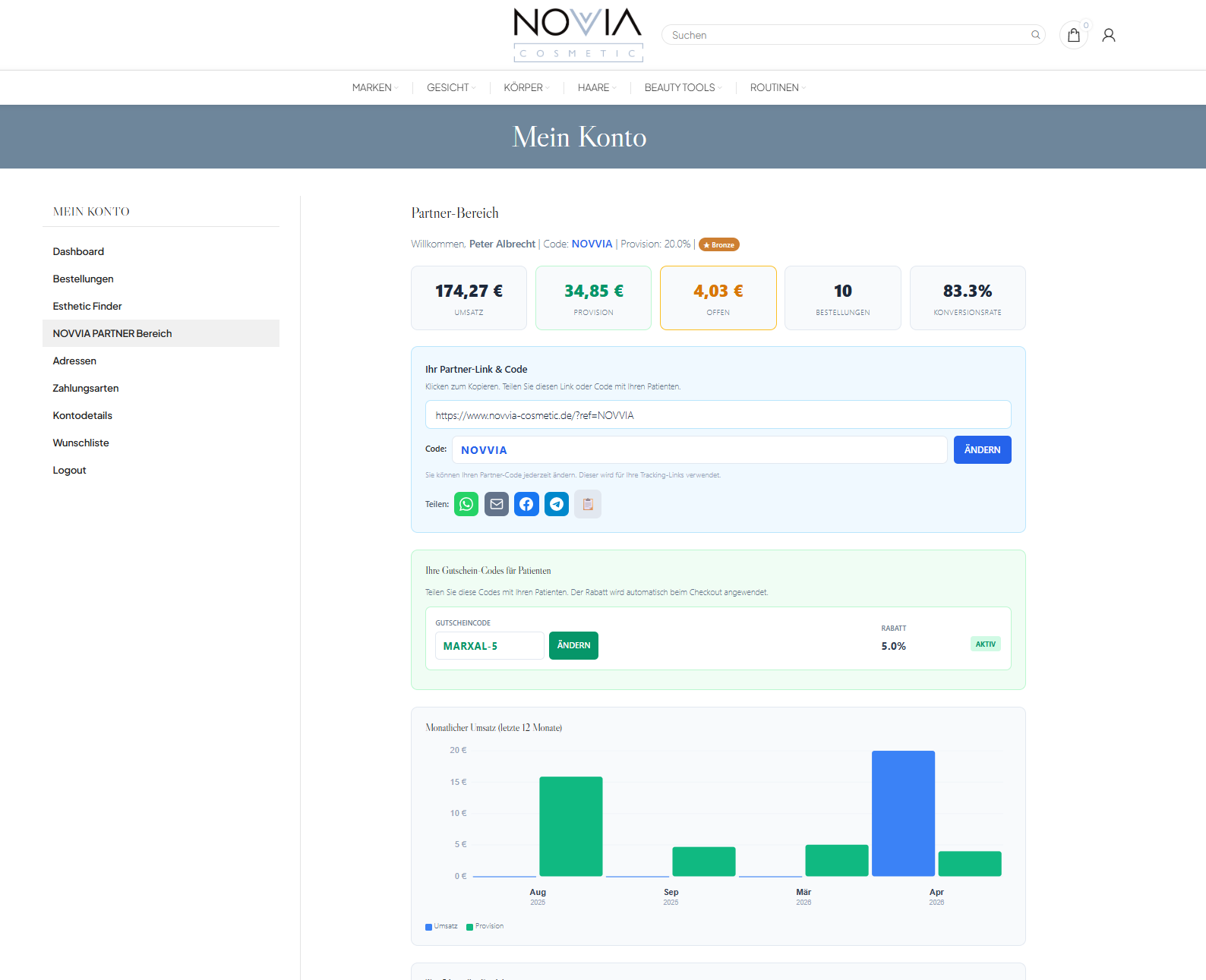Click the MARXAL-5 voucher code field
The image size is (1206, 980).
pyautogui.click(x=490, y=646)
